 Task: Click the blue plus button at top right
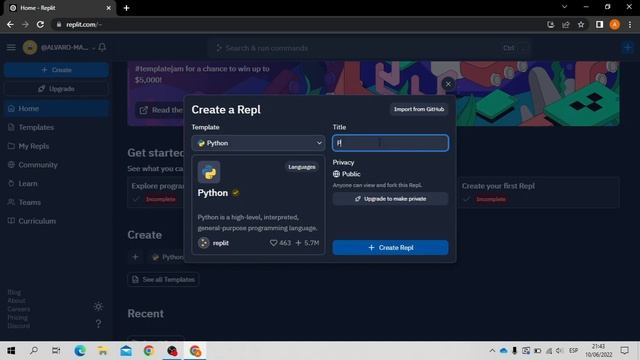pyautogui.click(x=628, y=48)
